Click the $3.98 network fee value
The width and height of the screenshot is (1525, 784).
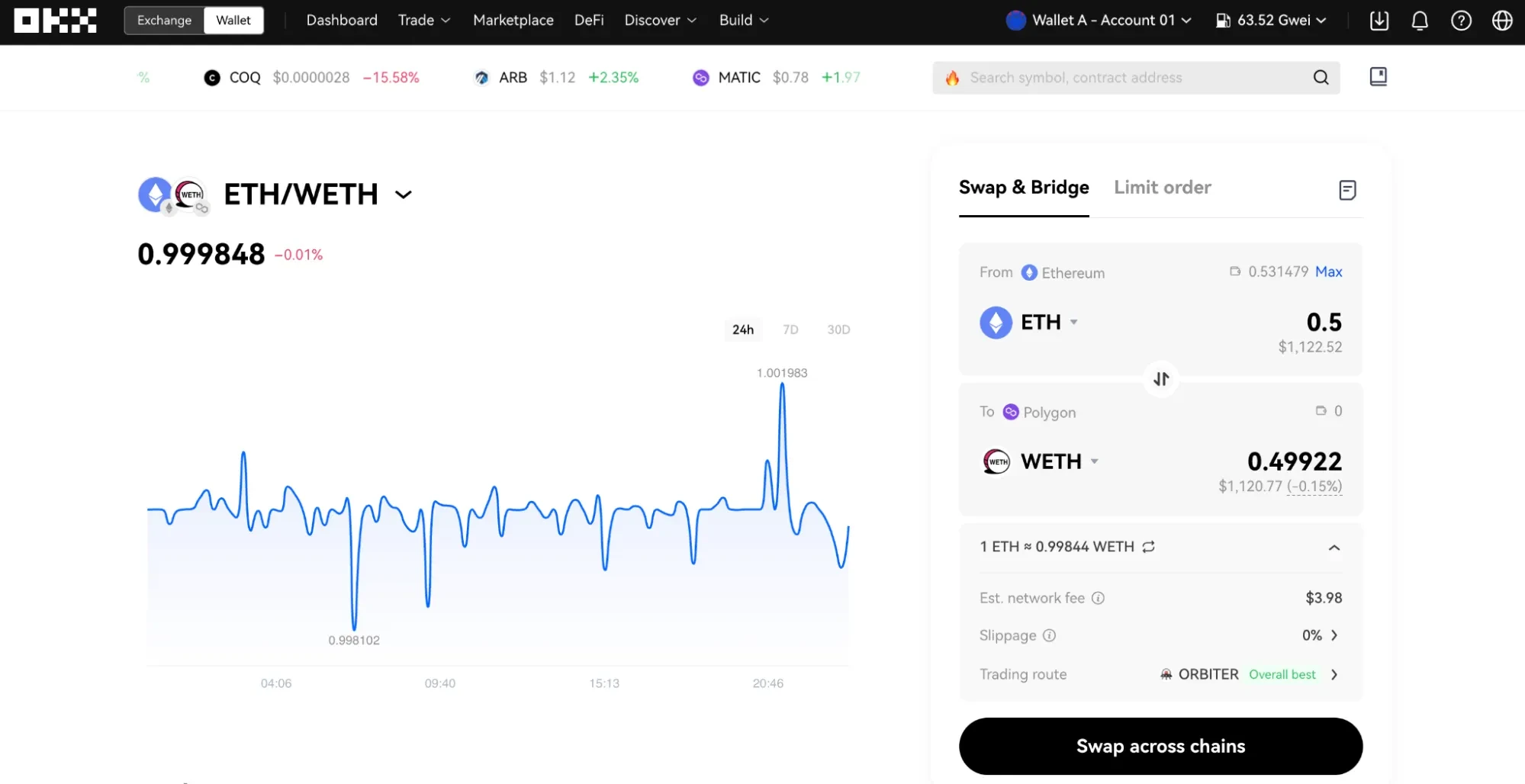point(1324,599)
